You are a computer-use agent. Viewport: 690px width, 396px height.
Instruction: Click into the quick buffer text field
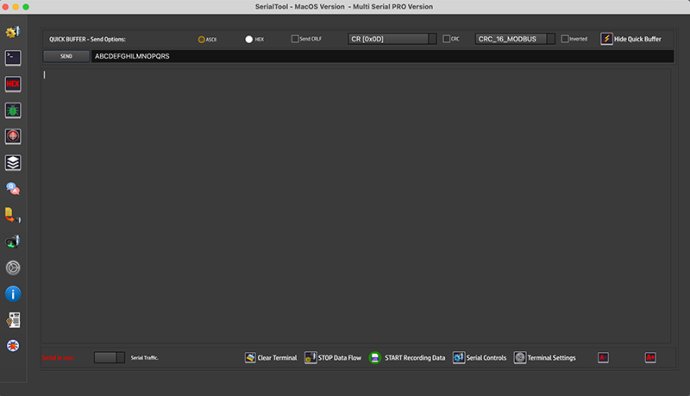pos(382,56)
